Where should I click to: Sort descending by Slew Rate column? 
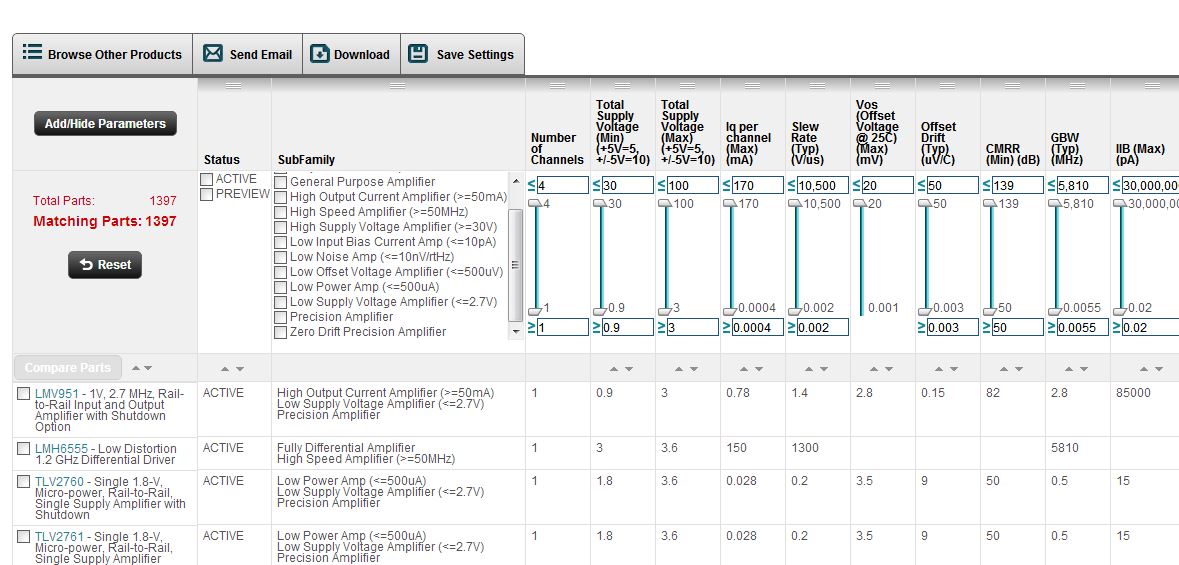[x=824, y=369]
